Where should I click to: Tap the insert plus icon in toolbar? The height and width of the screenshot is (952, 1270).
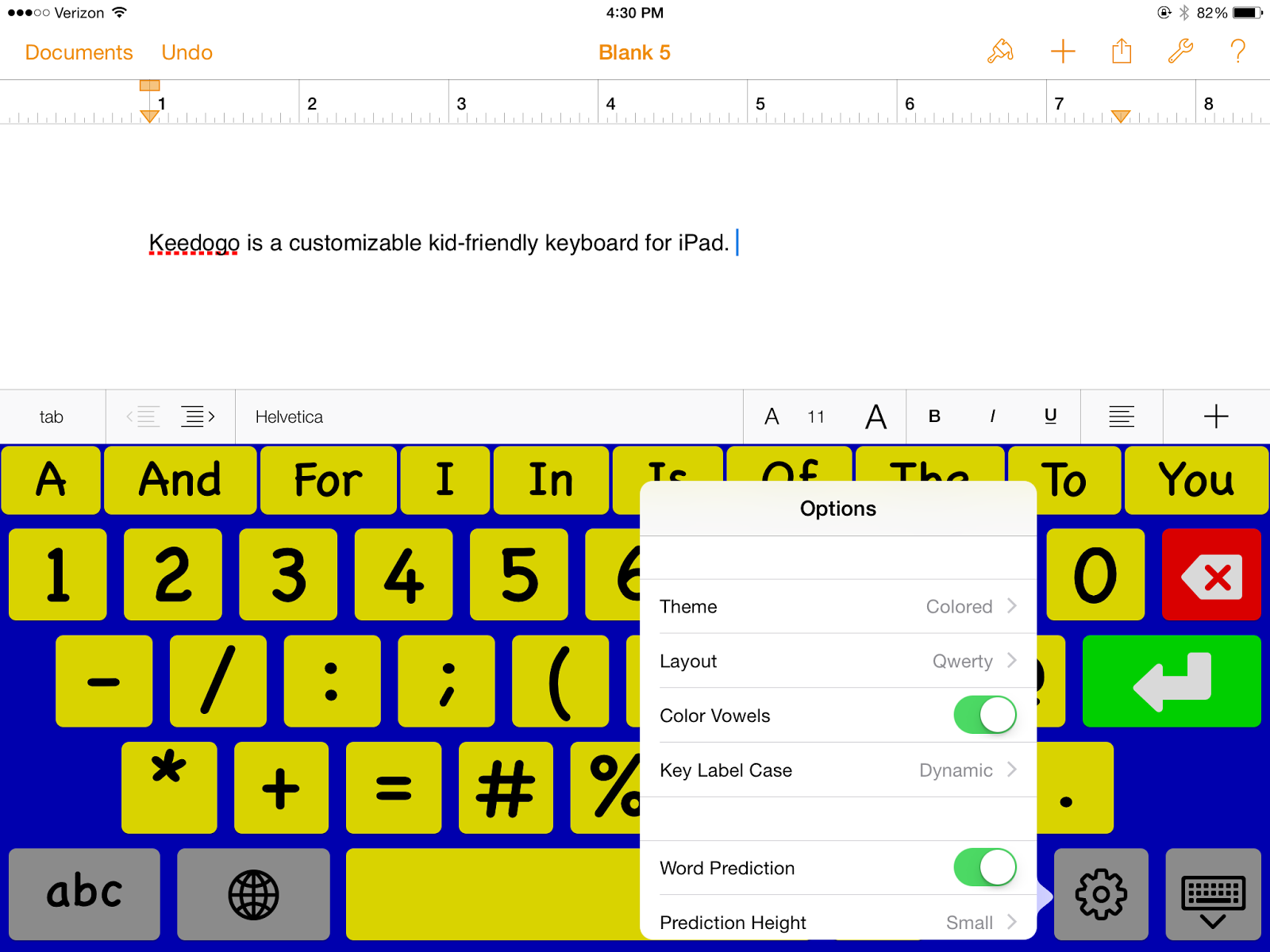(x=1062, y=52)
